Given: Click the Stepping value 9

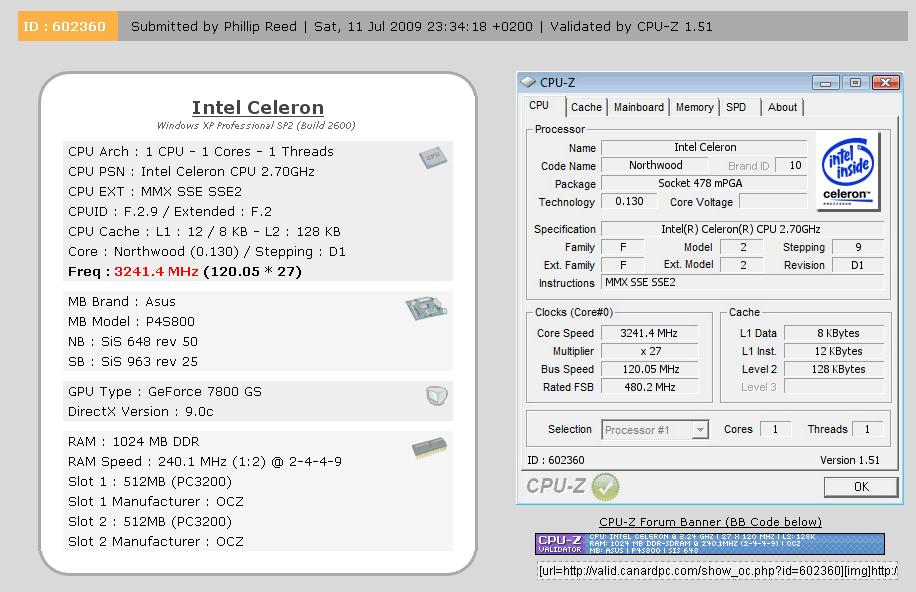Looking at the screenshot, I should pyautogui.click(x=858, y=247).
